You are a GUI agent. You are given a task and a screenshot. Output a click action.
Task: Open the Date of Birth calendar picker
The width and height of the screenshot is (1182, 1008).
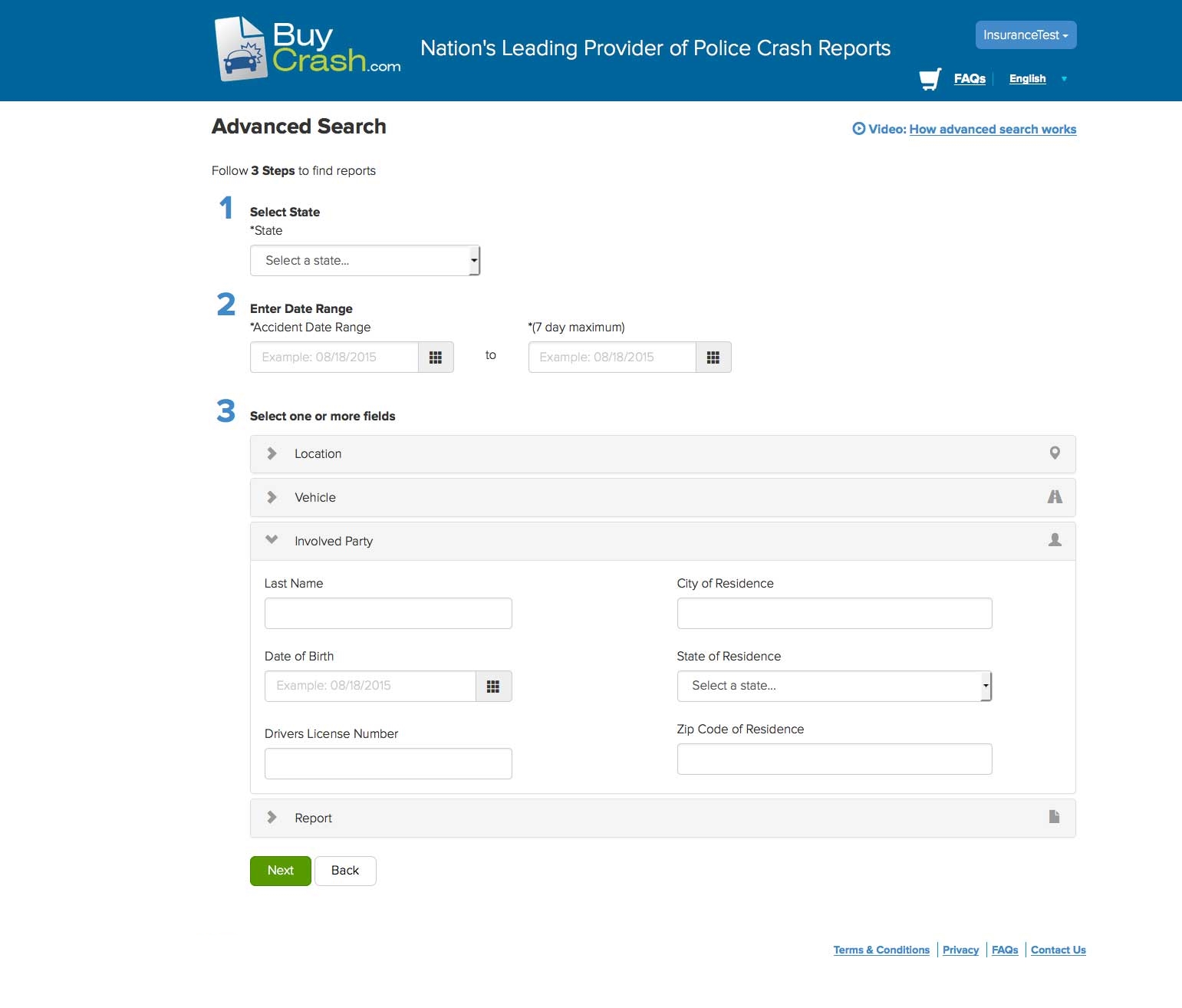[x=493, y=687]
